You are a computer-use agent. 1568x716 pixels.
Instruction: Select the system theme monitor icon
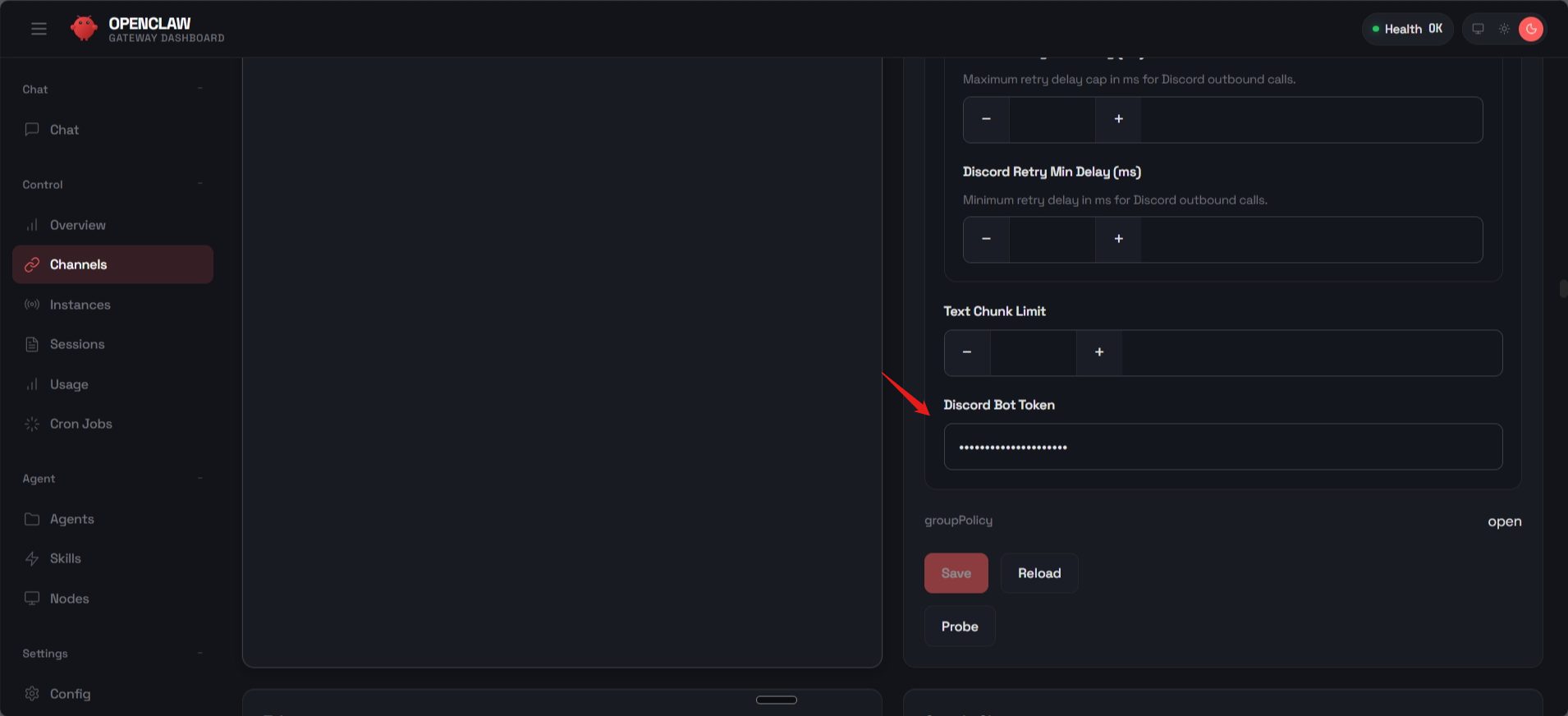[1478, 29]
